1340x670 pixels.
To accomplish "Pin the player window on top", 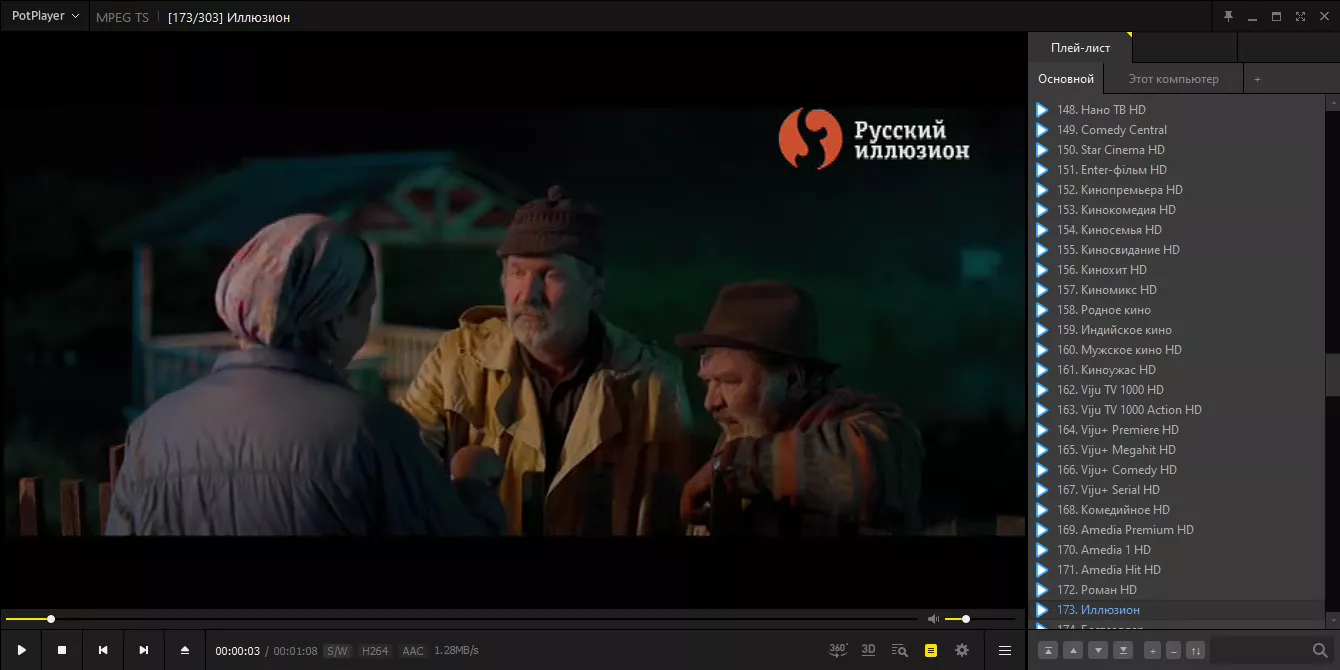I will pyautogui.click(x=1229, y=16).
